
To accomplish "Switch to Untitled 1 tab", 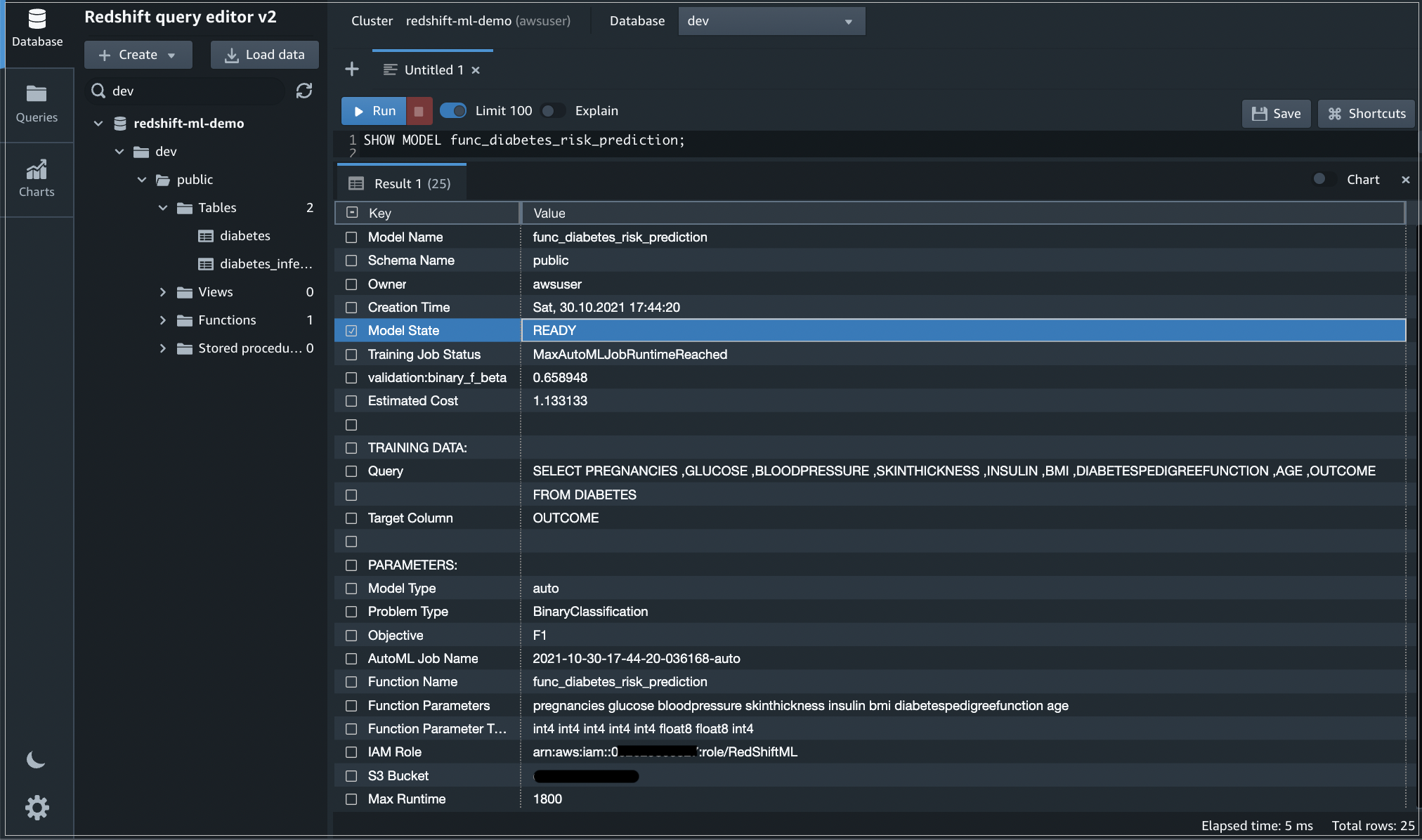I will click(x=433, y=70).
